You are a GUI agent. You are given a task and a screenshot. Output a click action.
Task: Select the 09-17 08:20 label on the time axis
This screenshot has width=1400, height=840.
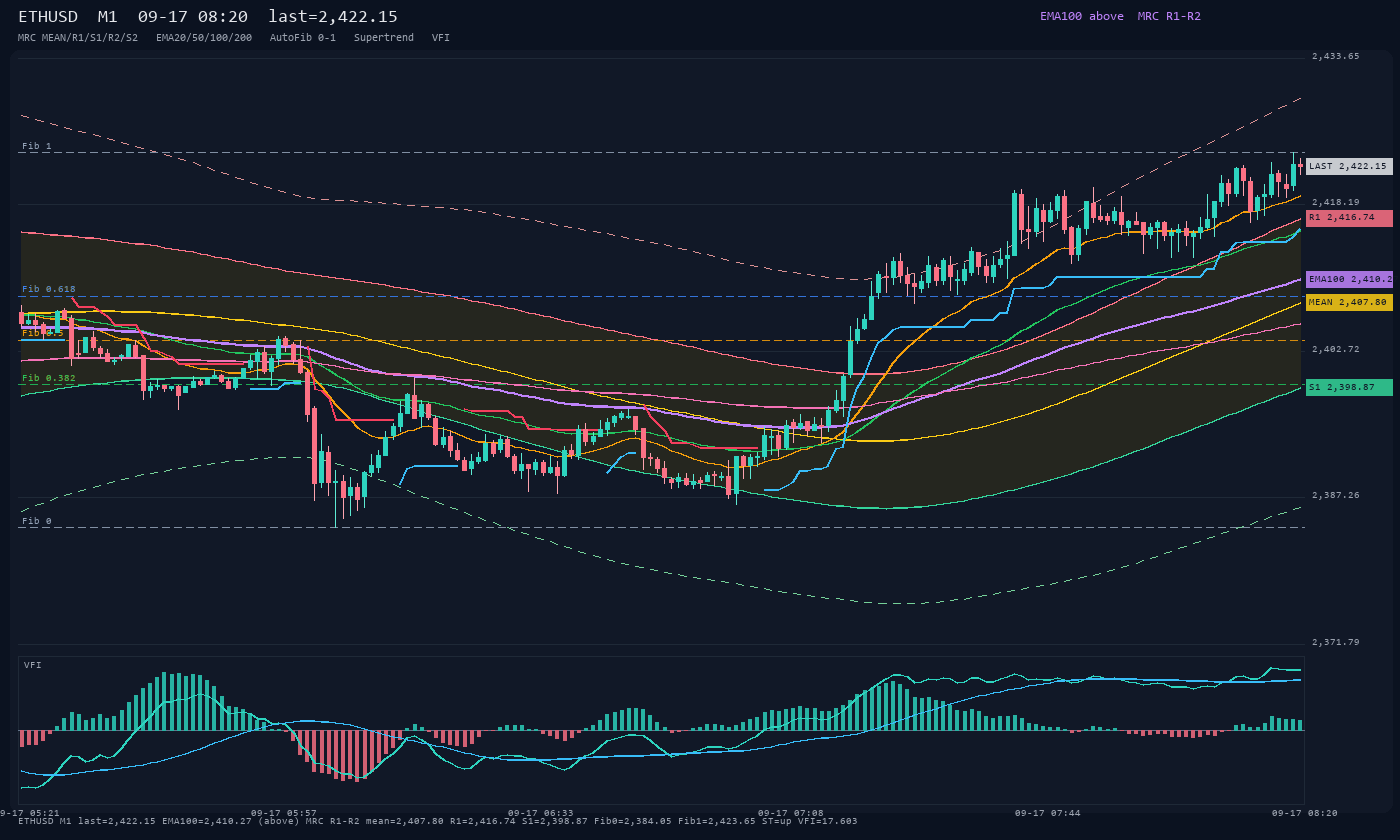pos(1305,813)
